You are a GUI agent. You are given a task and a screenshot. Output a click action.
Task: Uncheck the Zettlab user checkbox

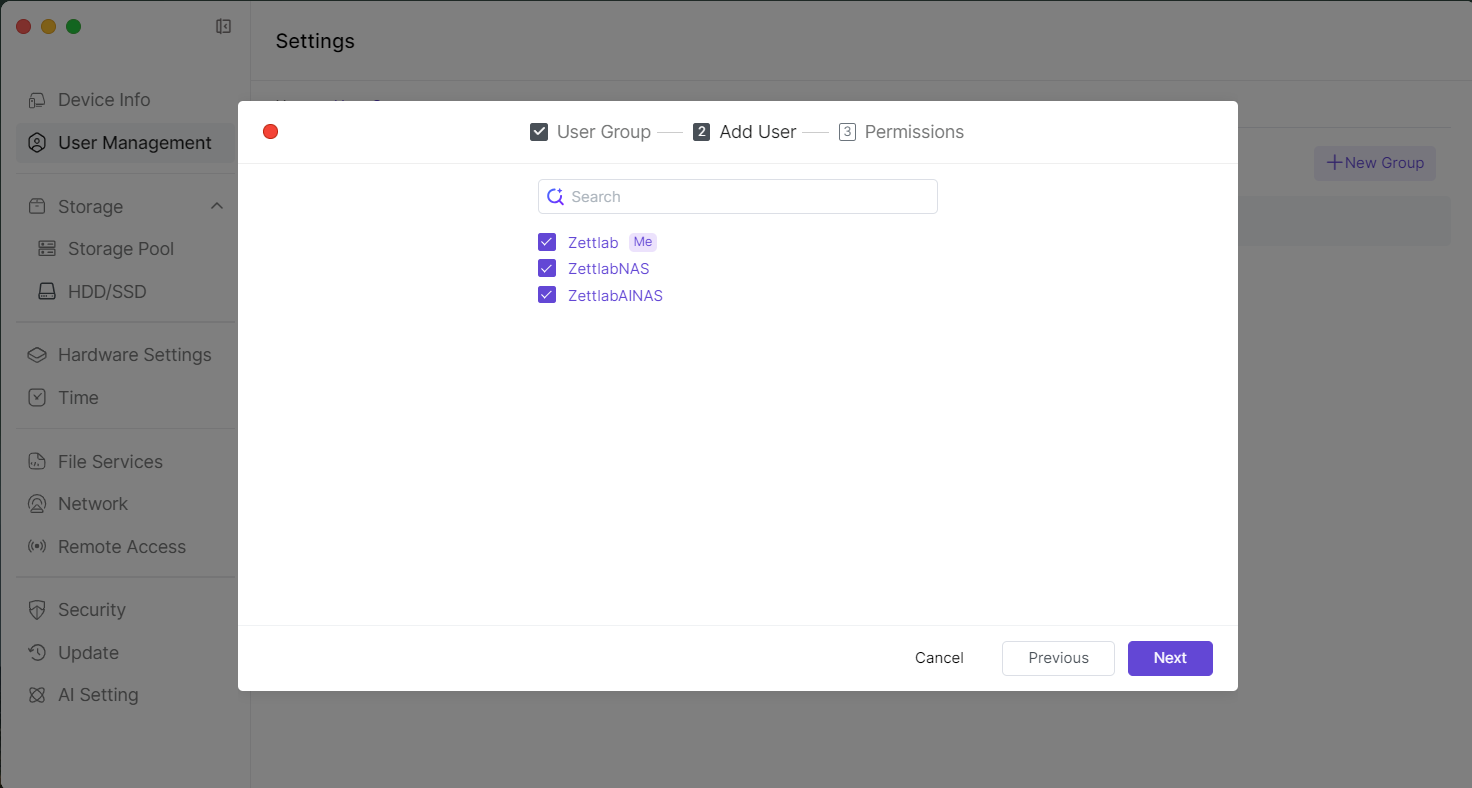tap(547, 242)
